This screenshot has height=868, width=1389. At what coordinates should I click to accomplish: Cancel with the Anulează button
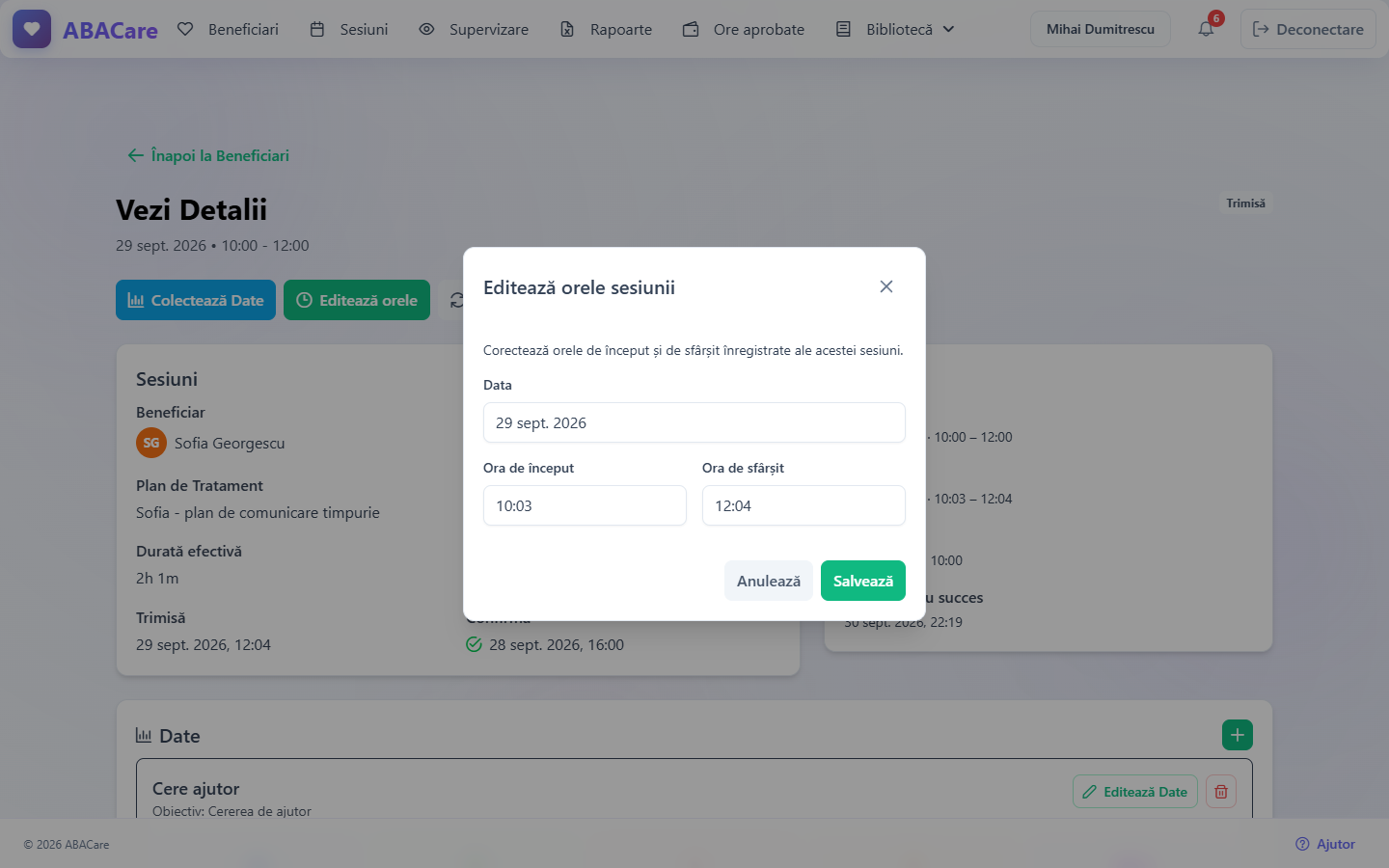(769, 581)
